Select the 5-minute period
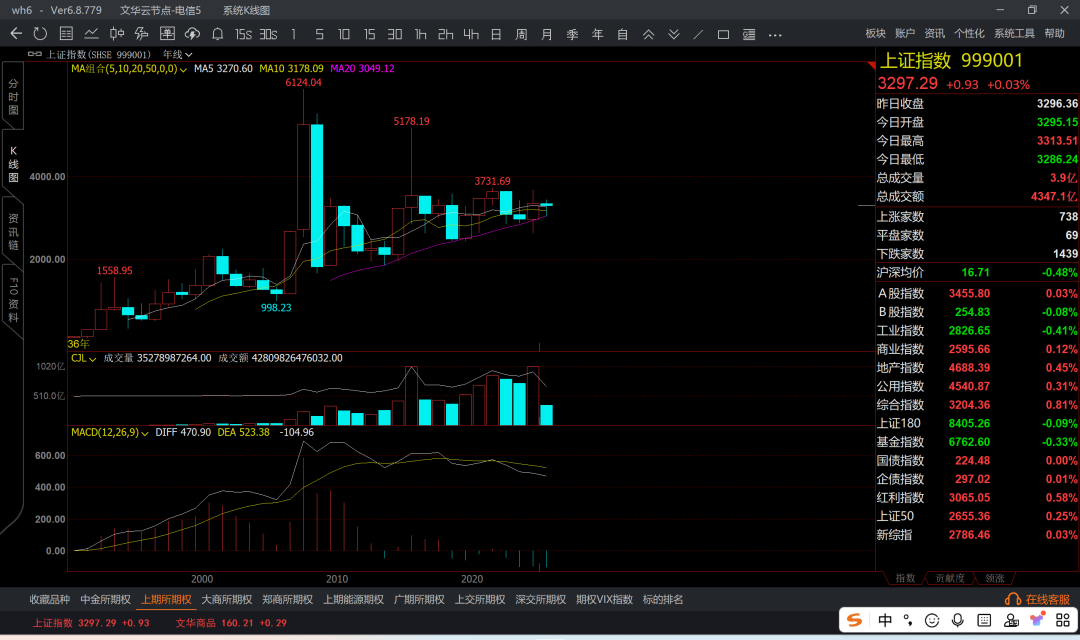The width and height of the screenshot is (1080, 640). click(x=319, y=34)
